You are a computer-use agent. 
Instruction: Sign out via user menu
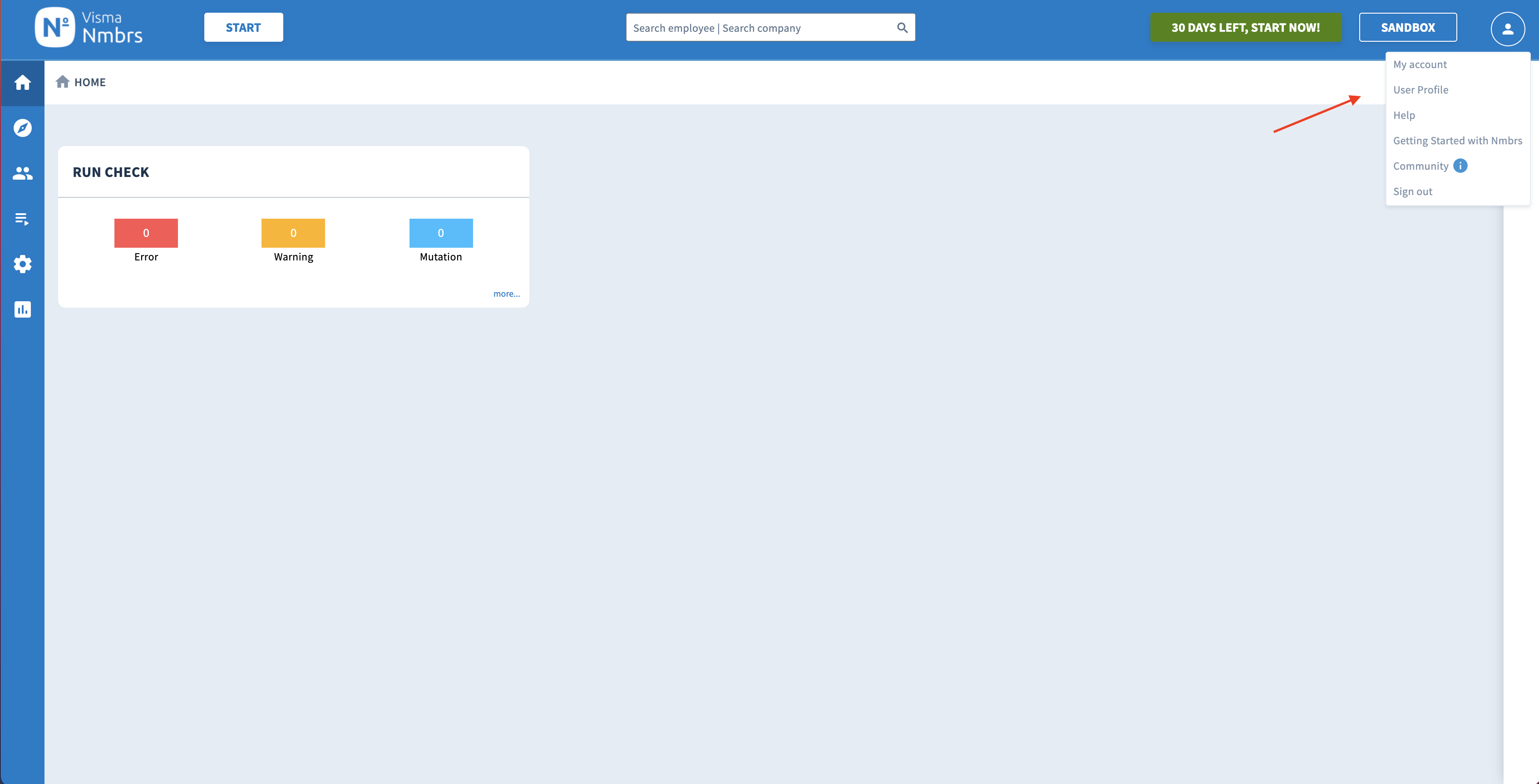point(1412,191)
